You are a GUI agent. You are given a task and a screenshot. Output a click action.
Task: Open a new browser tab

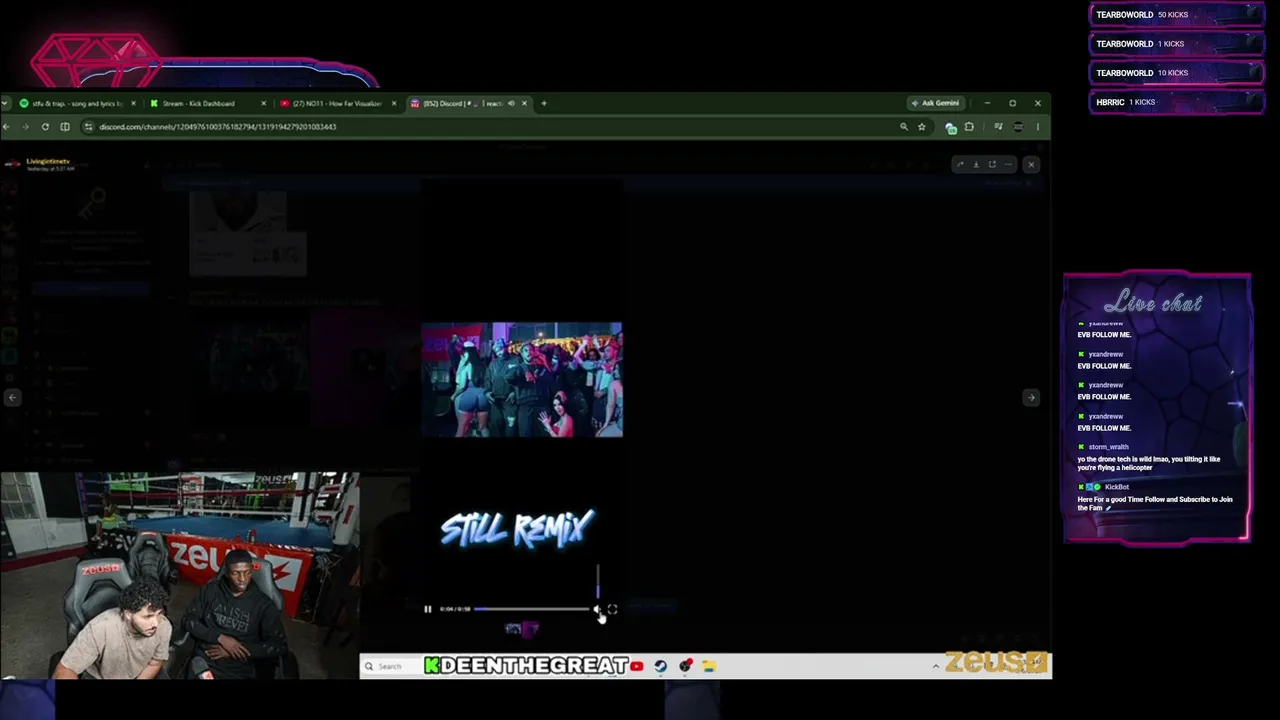tap(544, 103)
